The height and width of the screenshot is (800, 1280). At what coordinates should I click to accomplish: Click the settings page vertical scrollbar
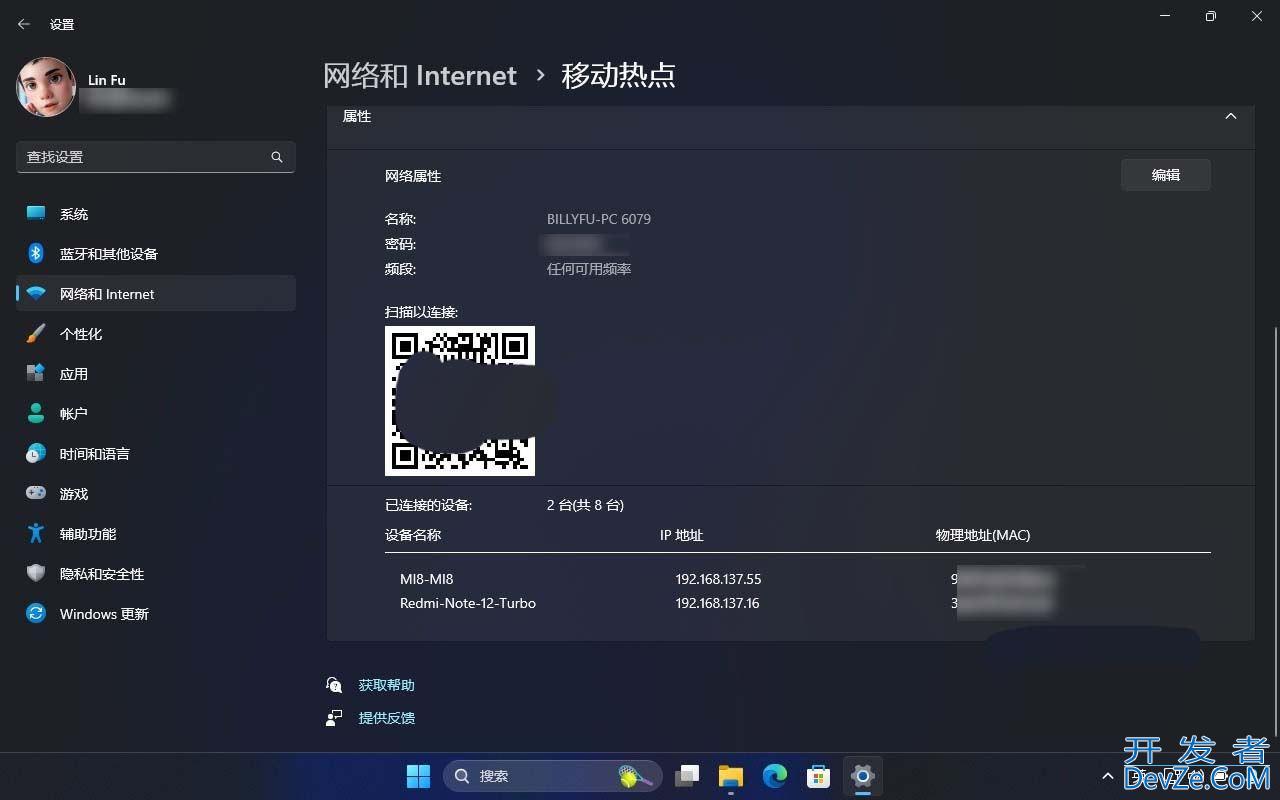pos(1274,530)
